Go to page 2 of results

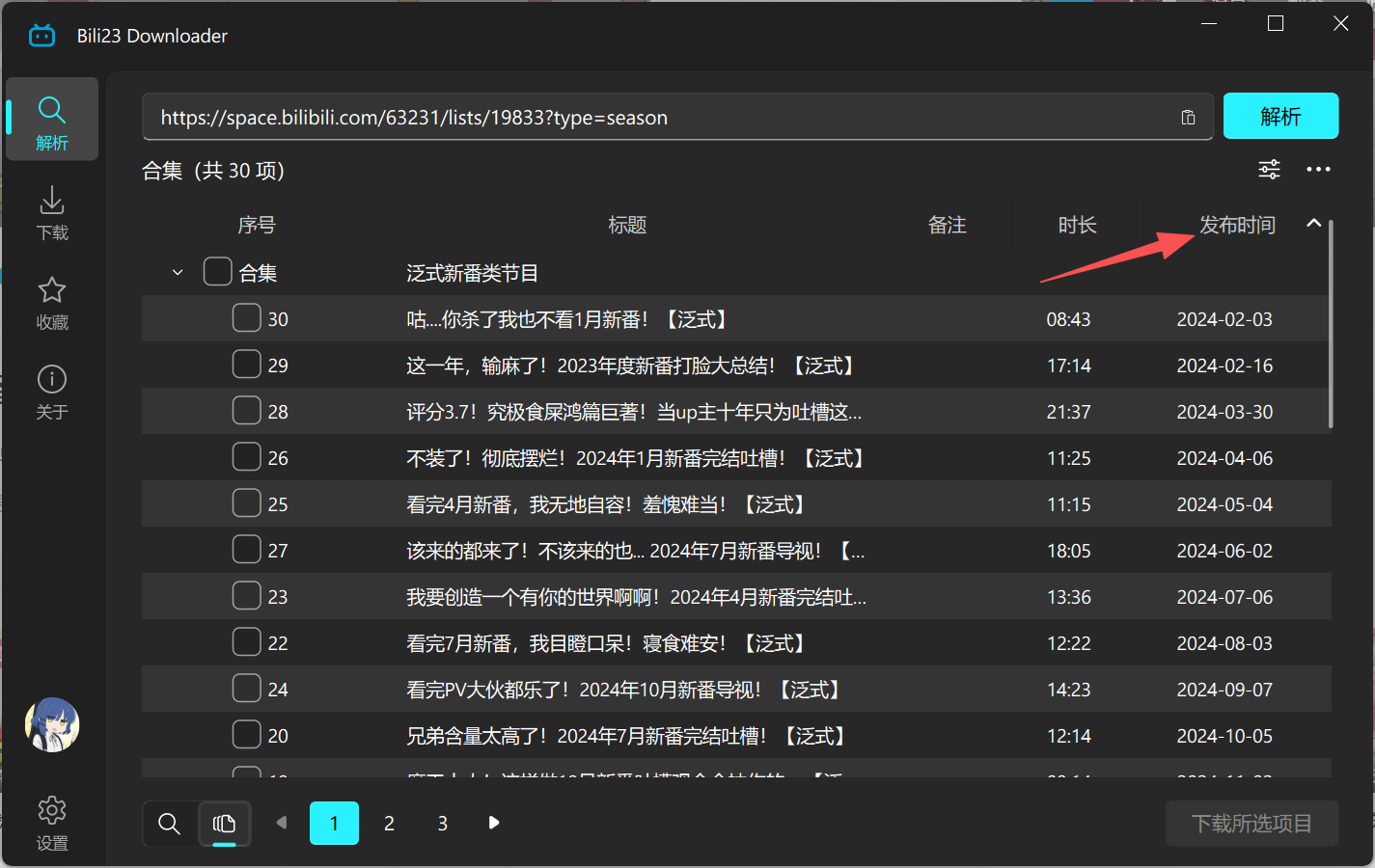tap(388, 824)
